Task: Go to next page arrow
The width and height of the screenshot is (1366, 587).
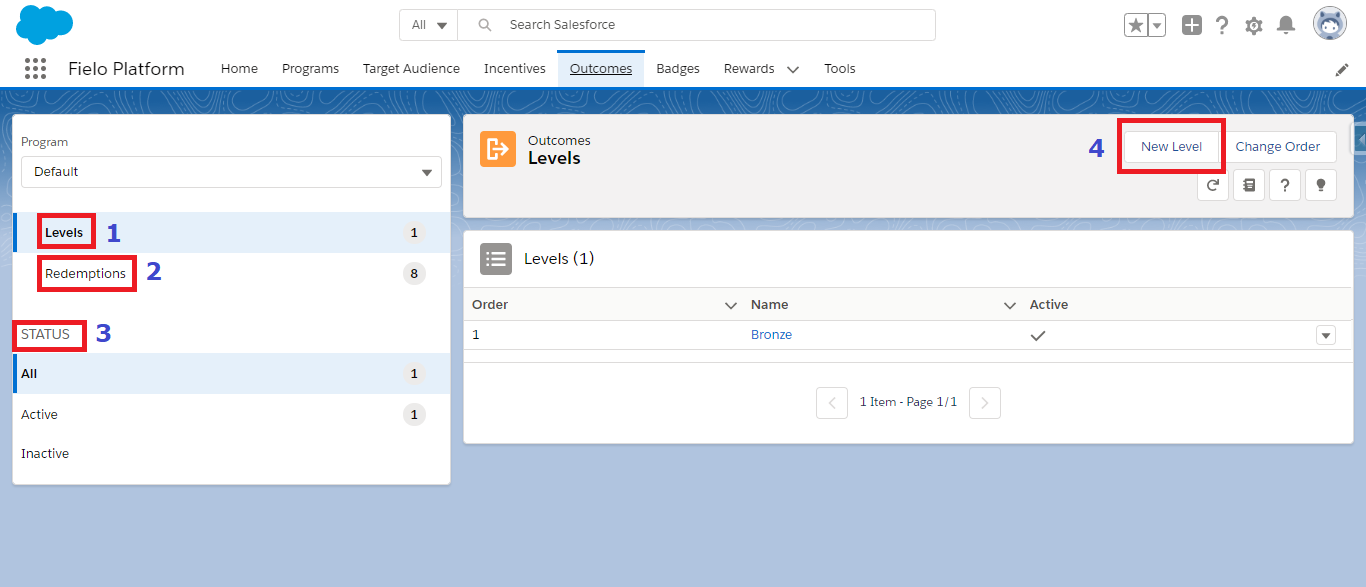Action: [985, 403]
